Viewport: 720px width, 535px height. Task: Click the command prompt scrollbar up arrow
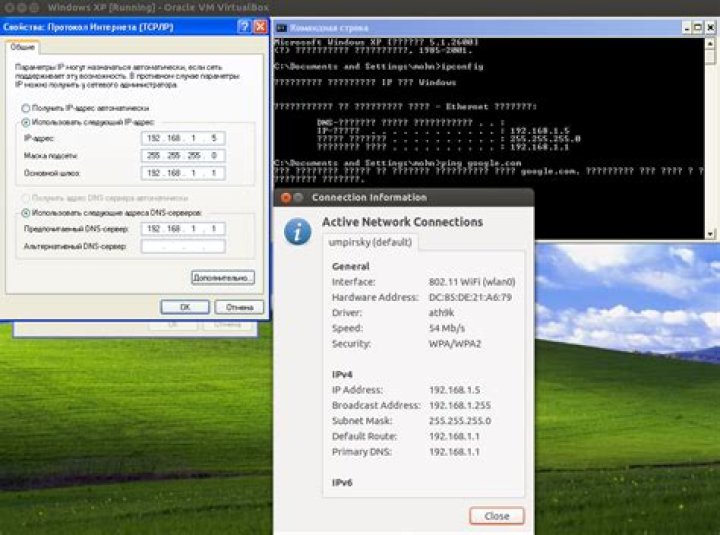point(710,44)
